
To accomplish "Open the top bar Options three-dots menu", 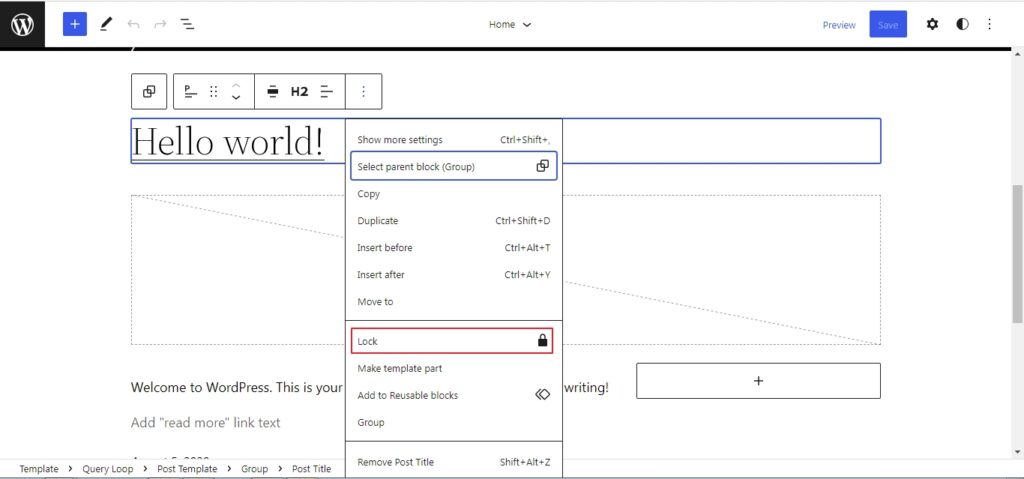I will click(989, 24).
